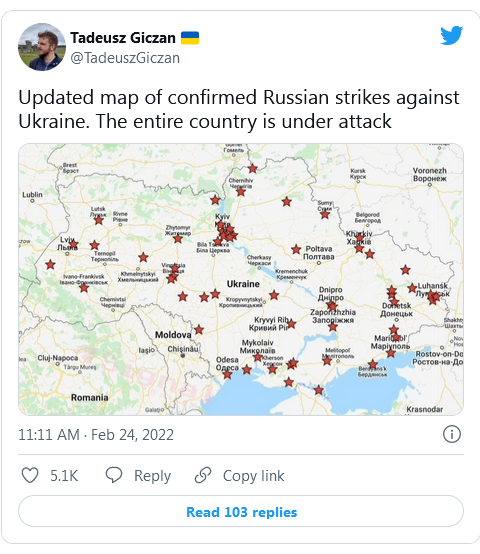This screenshot has width=480, height=554.
Task: Click the Ukraine label on the map
Action: [243, 284]
